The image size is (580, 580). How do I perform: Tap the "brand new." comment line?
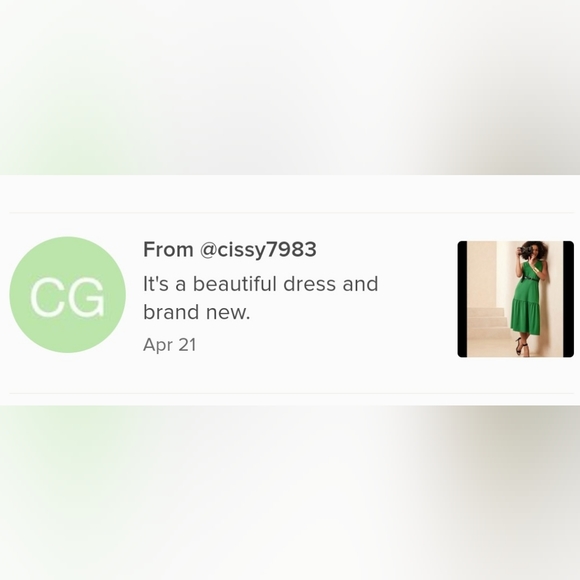[x=196, y=312]
